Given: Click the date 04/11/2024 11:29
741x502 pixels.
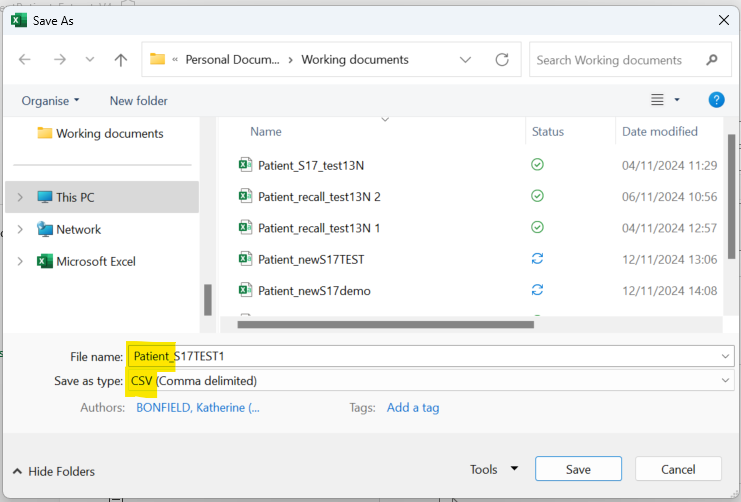Looking at the screenshot, I should tap(669, 165).
